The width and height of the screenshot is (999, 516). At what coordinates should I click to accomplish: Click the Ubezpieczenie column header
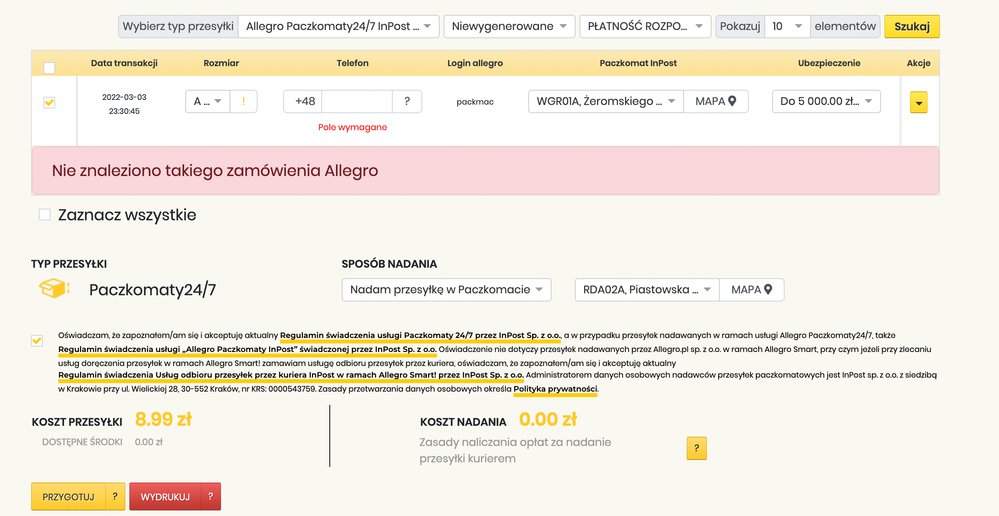click(x=829, y=63)
